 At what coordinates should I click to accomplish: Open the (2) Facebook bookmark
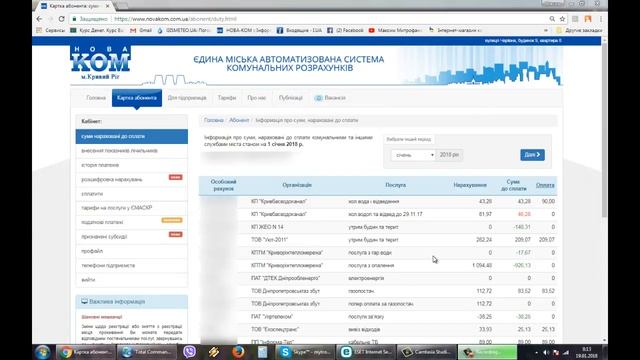[345, 30]
